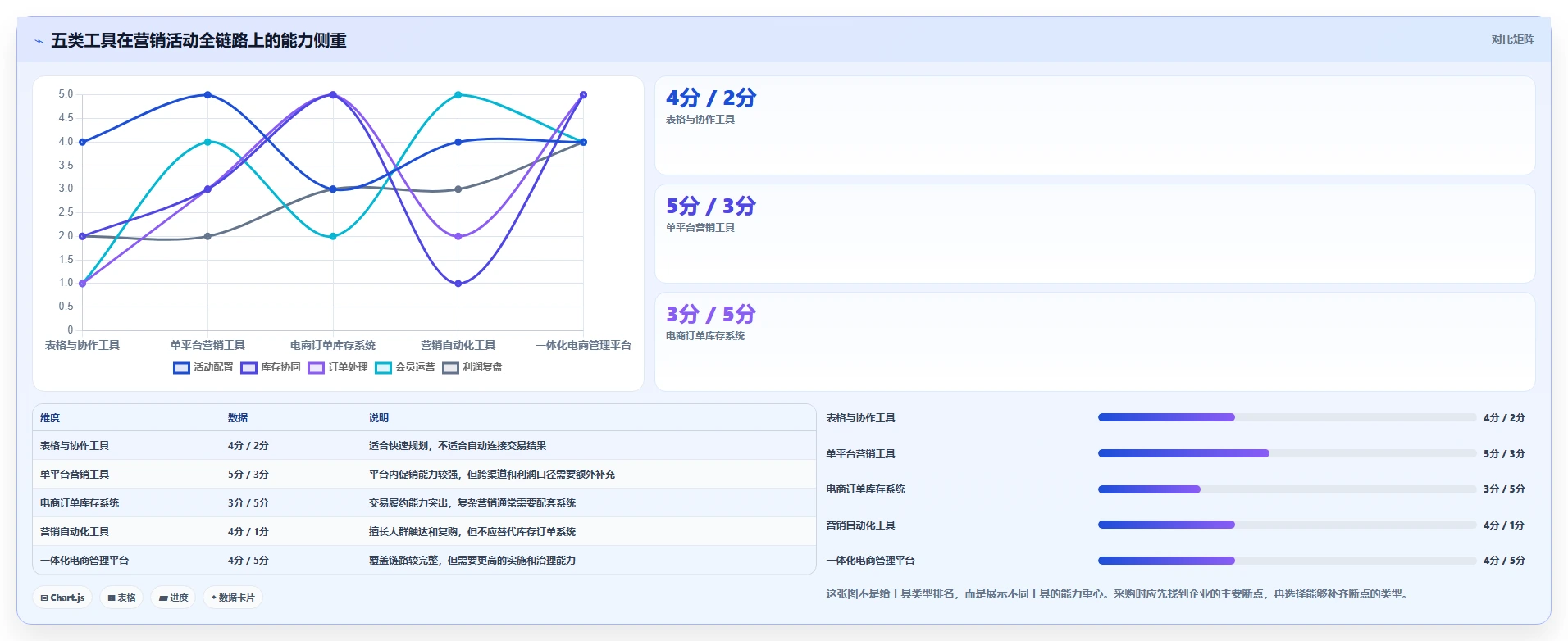
Task: Click x-axis label 营销自动化工具
Action: (x=458, y=345)
